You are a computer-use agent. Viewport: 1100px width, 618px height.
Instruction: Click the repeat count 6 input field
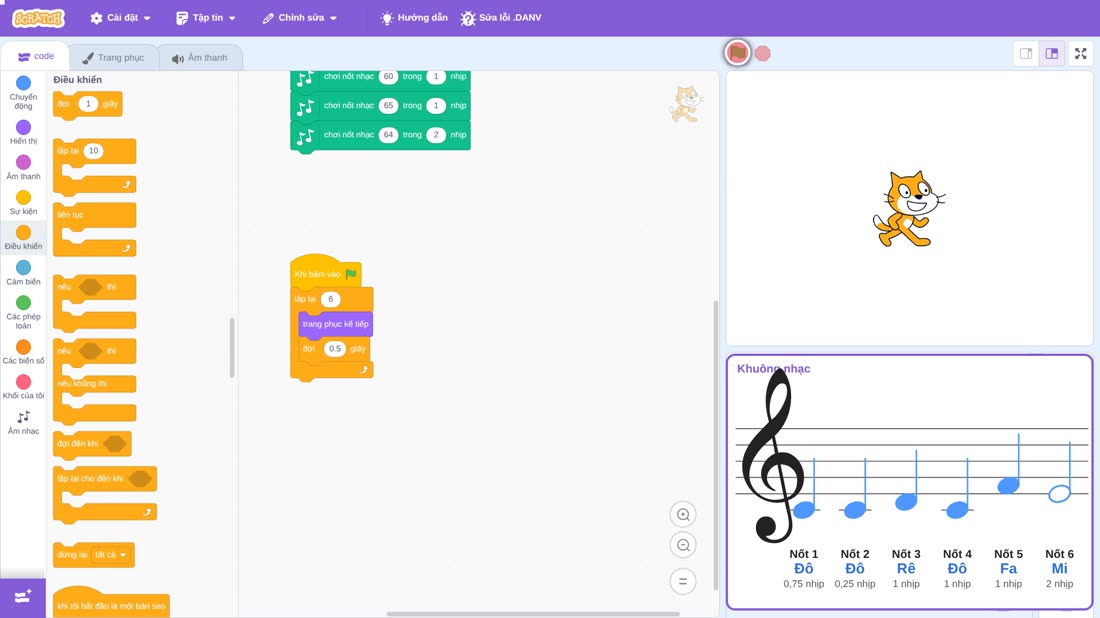coord(330,299)
